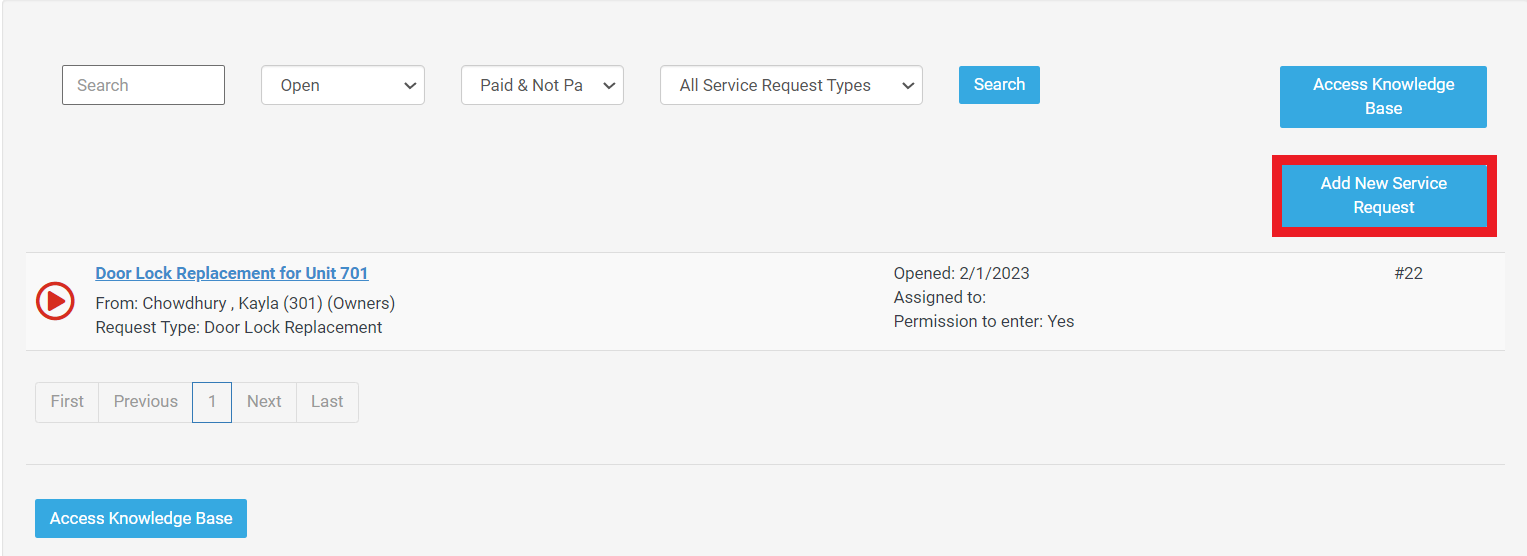Image resolution: width=1527 pixels, height=556 pixels.
Task: Click the bottom Access Knowledge Base button
Action: (141, 519)
